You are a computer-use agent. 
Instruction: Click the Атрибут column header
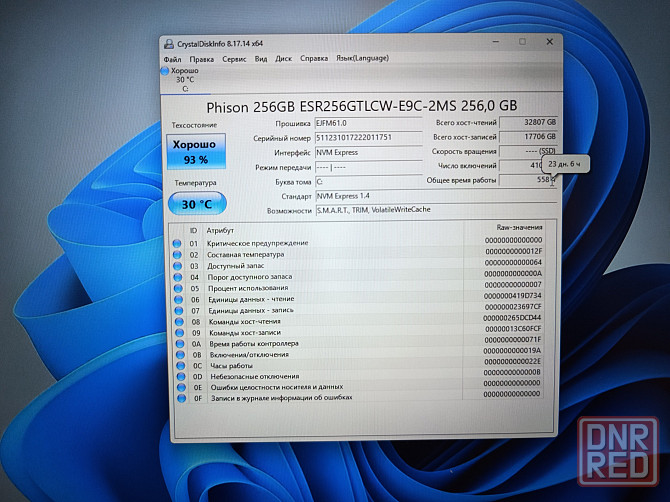pyautogui.click(x=220, y=231)
